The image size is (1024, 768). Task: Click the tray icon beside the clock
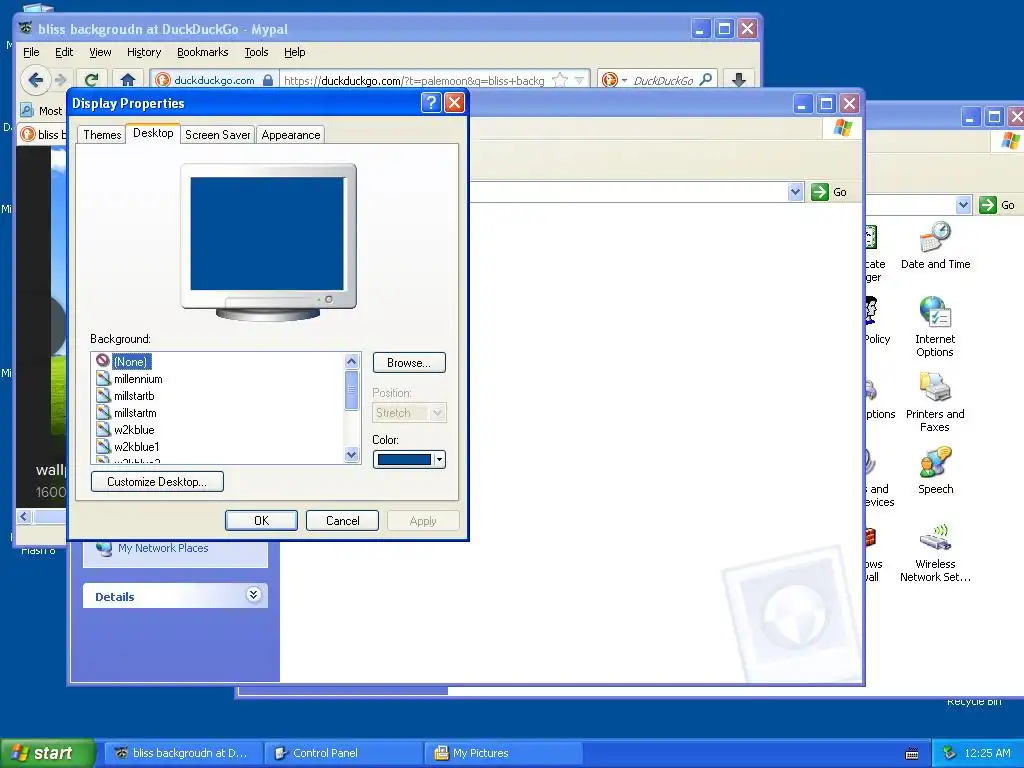point(950,753)
